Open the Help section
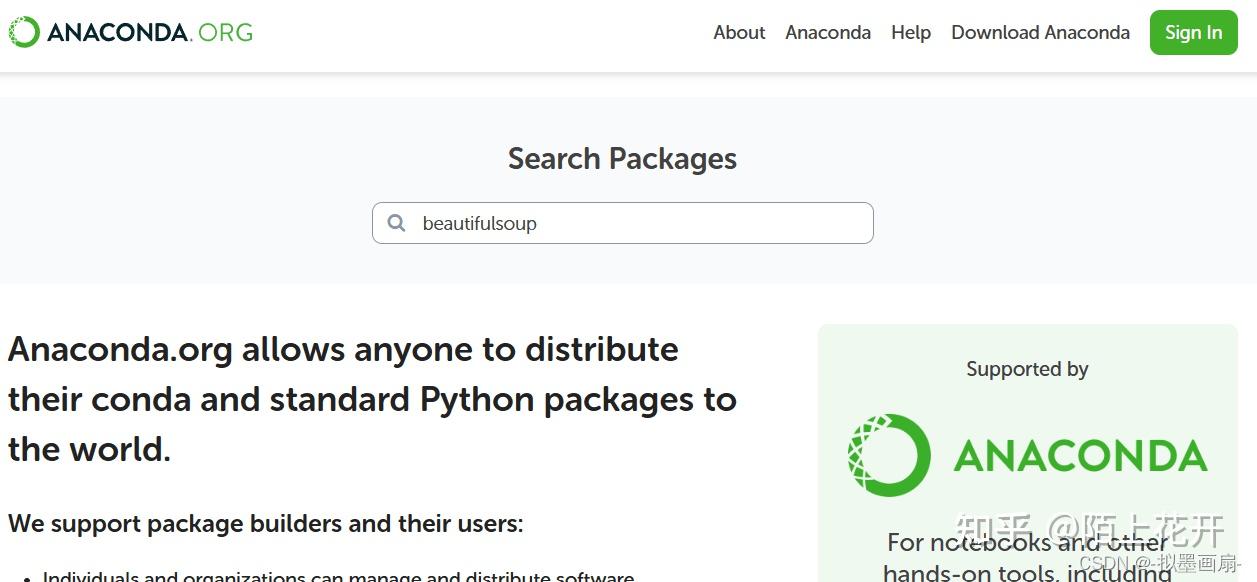The image size is (1257, 582). (x=910, y=32)
